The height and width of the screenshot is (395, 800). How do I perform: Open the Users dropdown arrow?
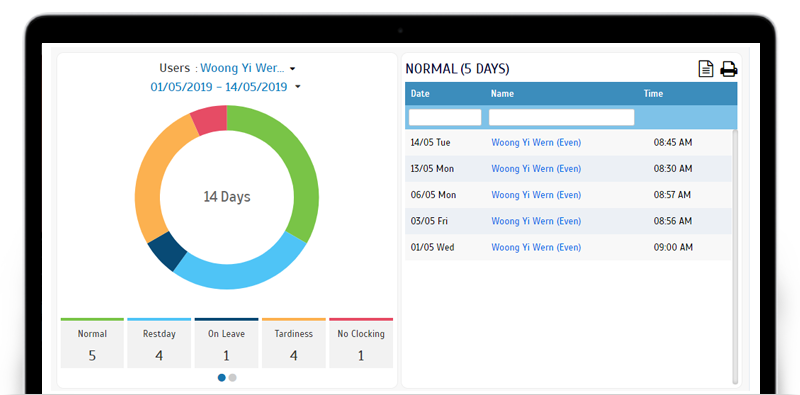point(292,68)
